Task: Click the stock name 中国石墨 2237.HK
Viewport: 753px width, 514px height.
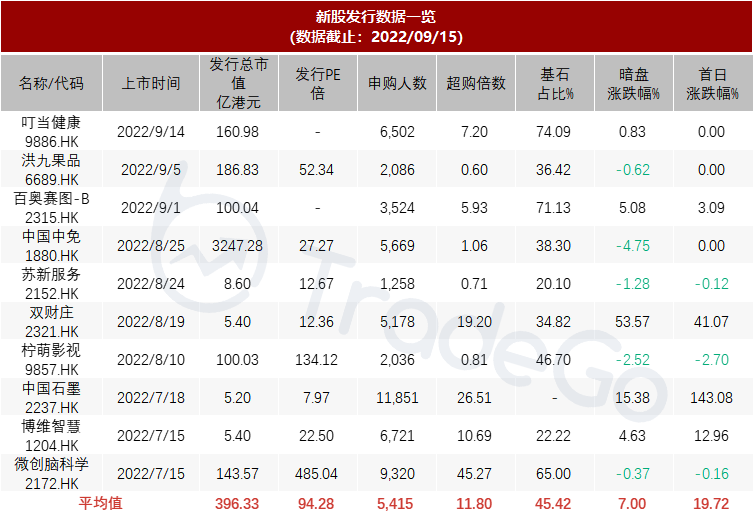Action: (51, 397)
